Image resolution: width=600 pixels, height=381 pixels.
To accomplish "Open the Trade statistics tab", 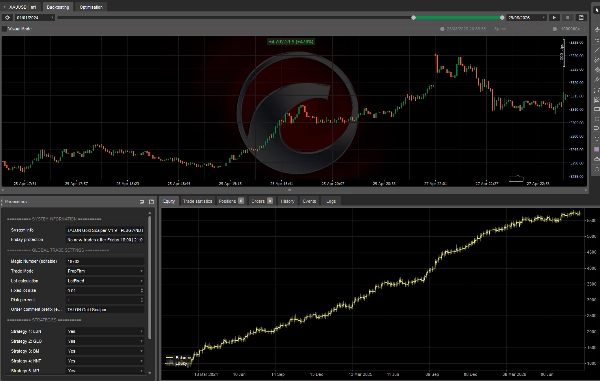I will pyautogui.click(x=197, y=201).
